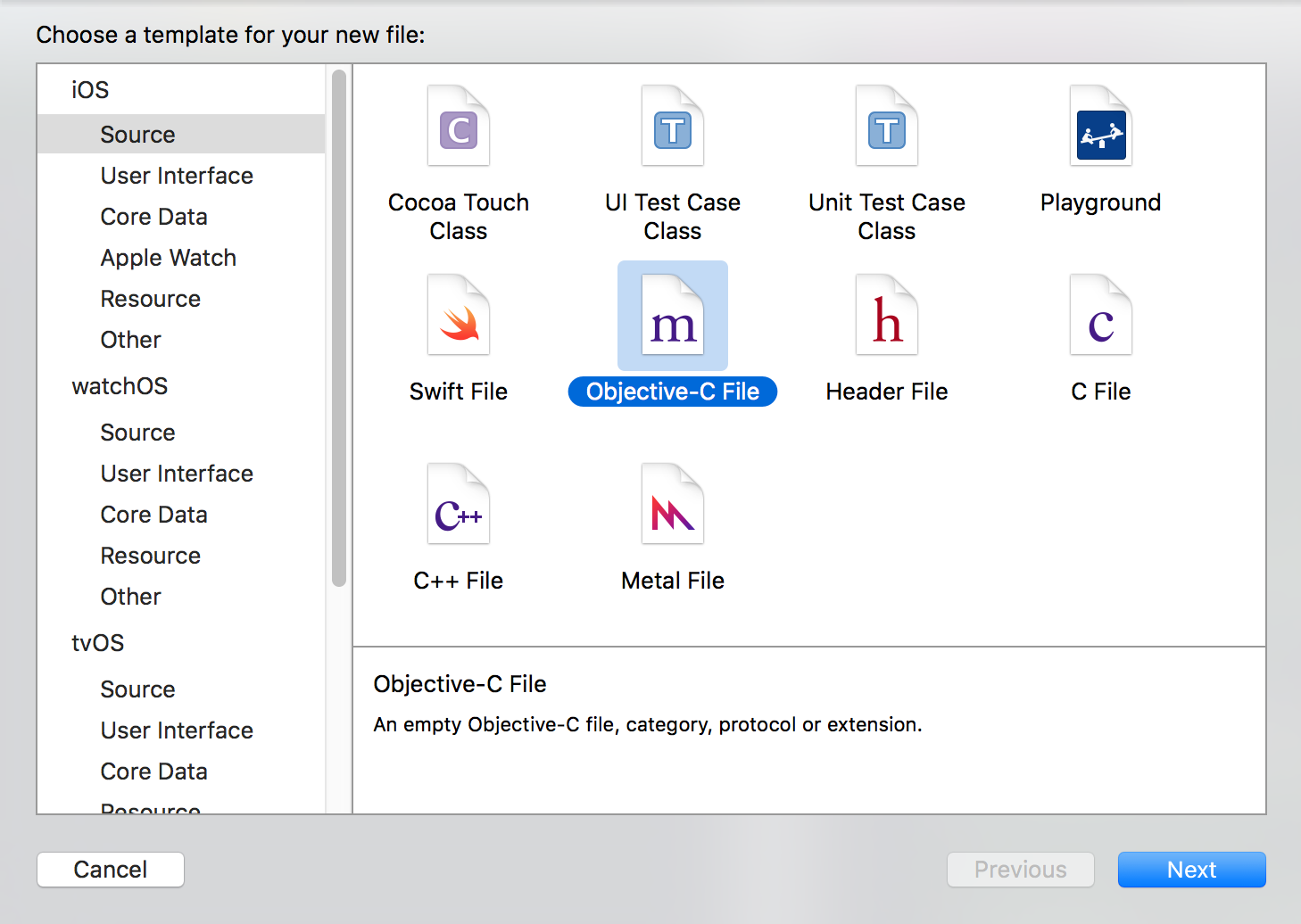The width and height of the screenshot is (1301, 924).
Task: Select Source under watchOS
Action: 137,432
